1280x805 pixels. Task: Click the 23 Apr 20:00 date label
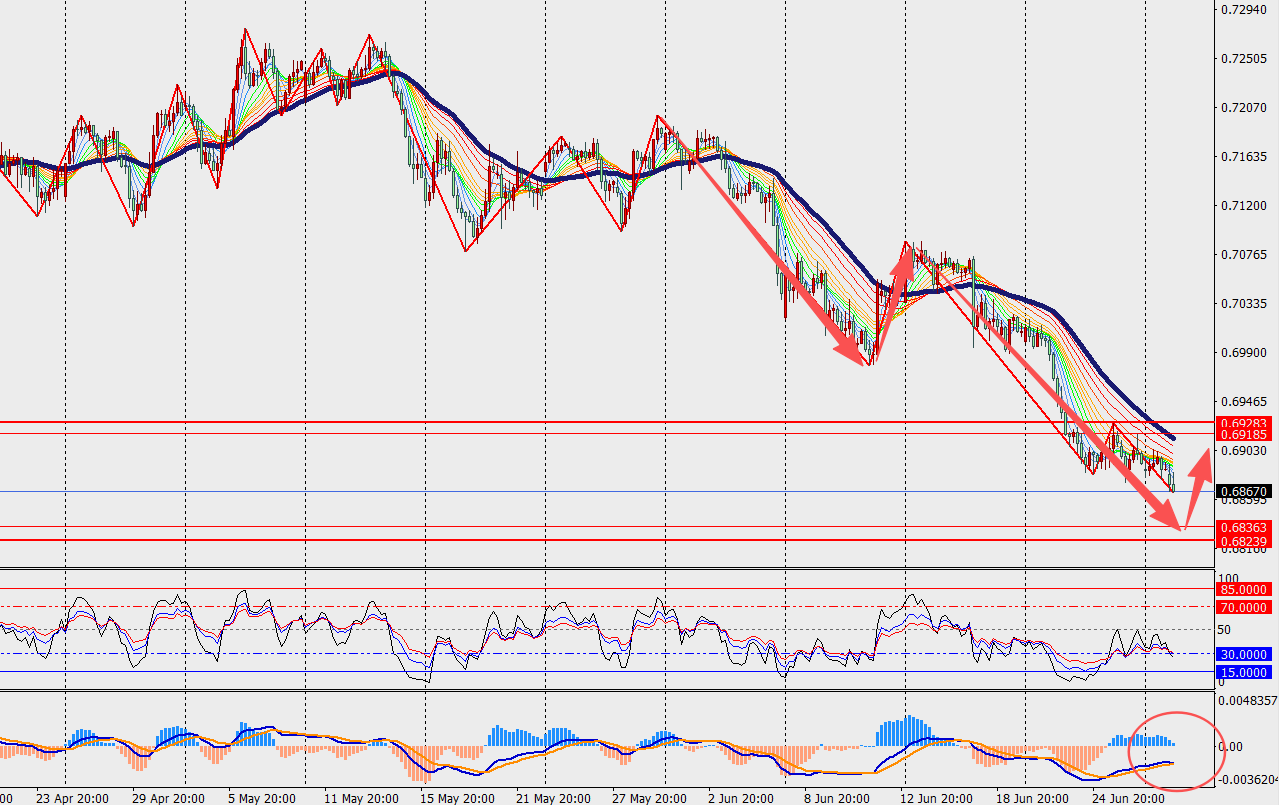click(72, 798)
